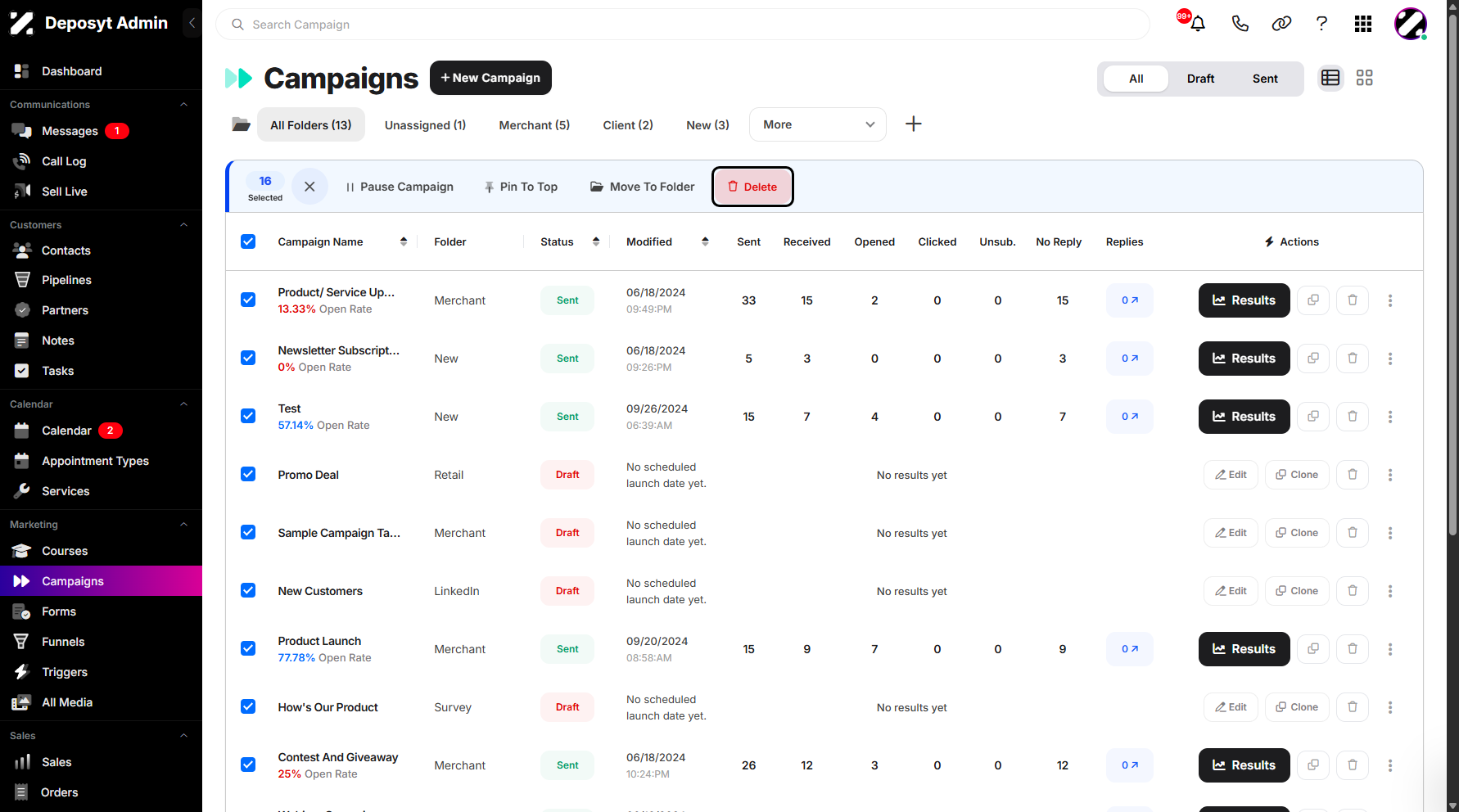Collapse the Communications sidebar section
This screenshot has height=812, width=1459.
tap(183, 105)
